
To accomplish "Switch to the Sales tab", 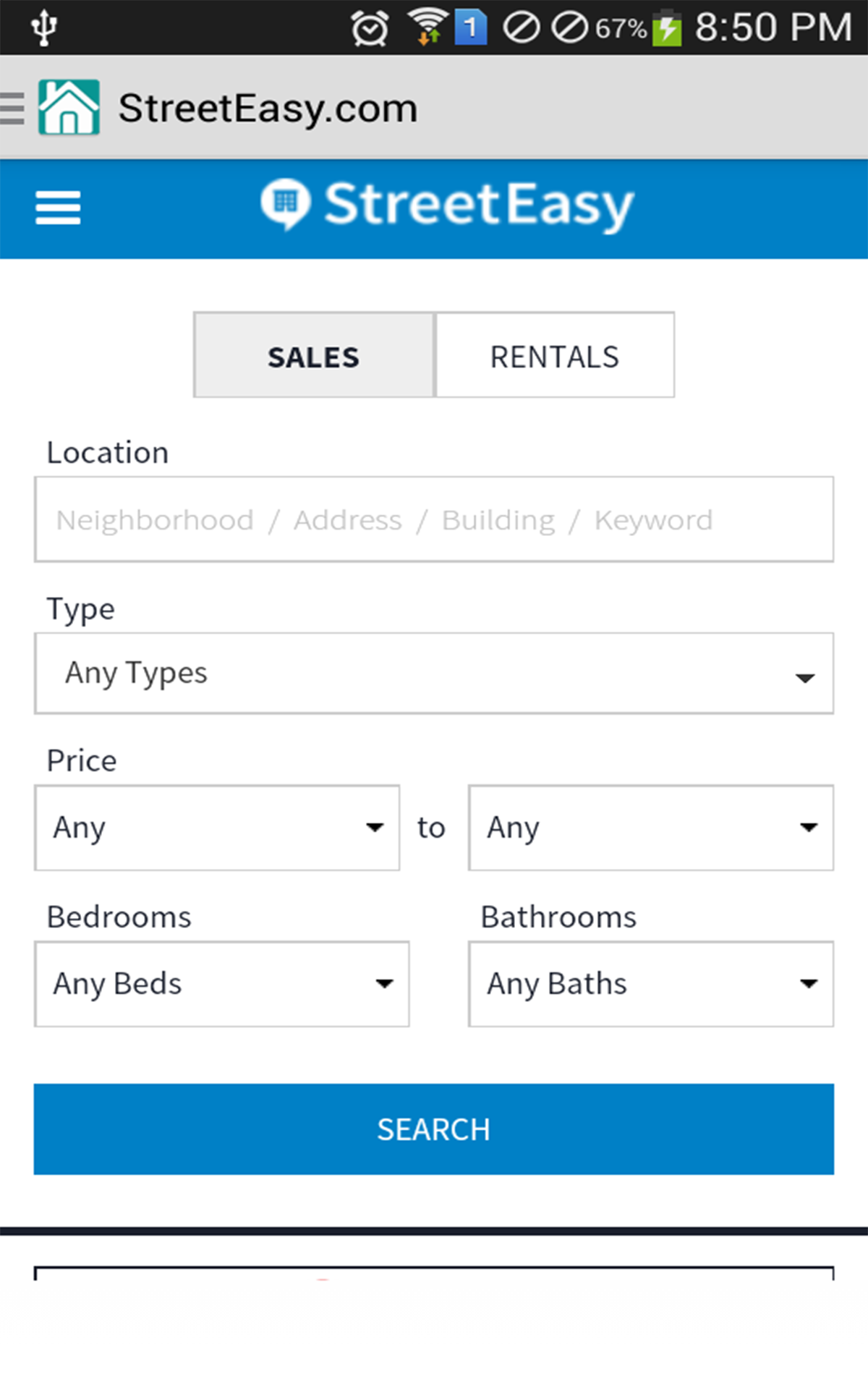I will [x=313, y=355].
